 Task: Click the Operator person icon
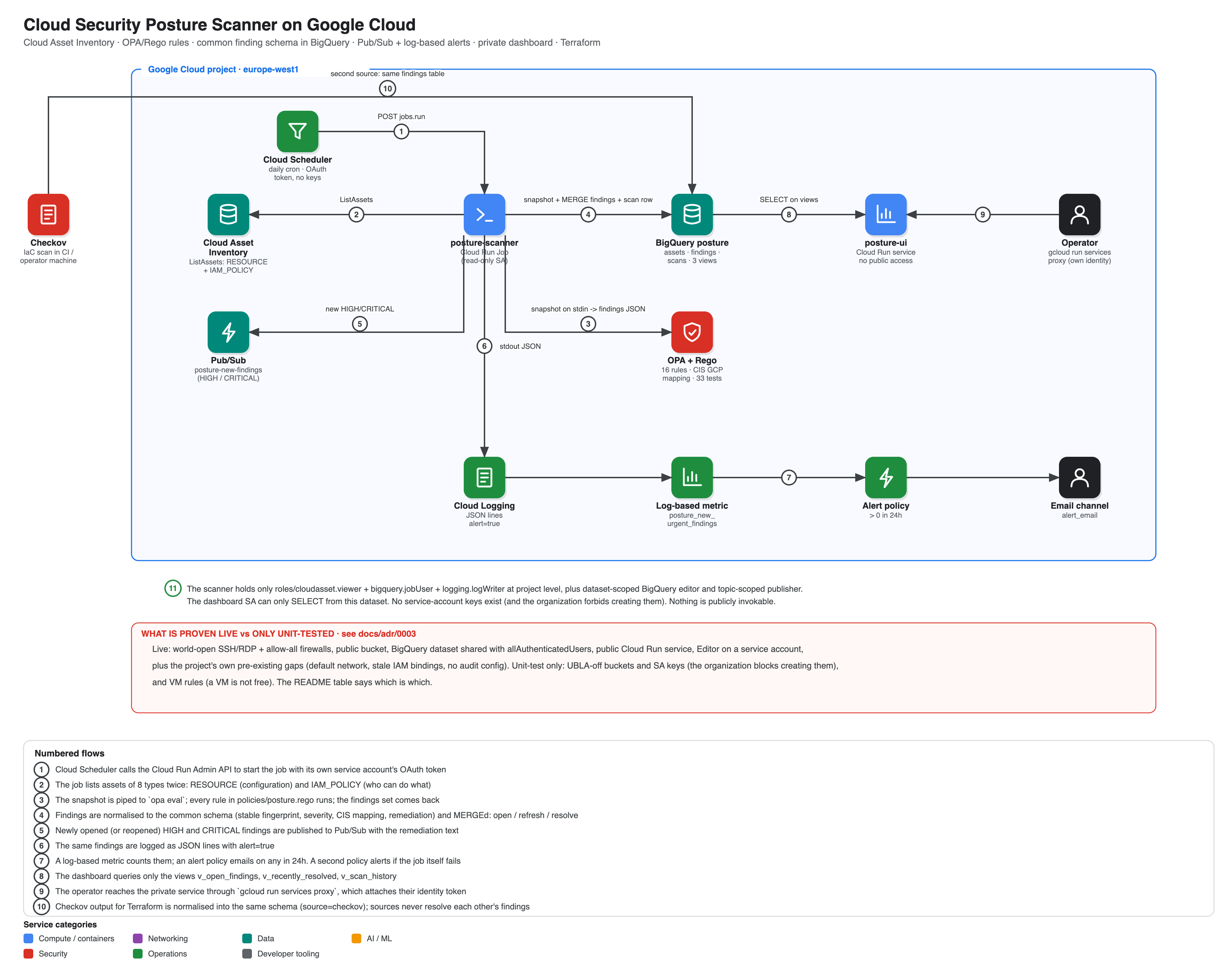point(1080,215)
